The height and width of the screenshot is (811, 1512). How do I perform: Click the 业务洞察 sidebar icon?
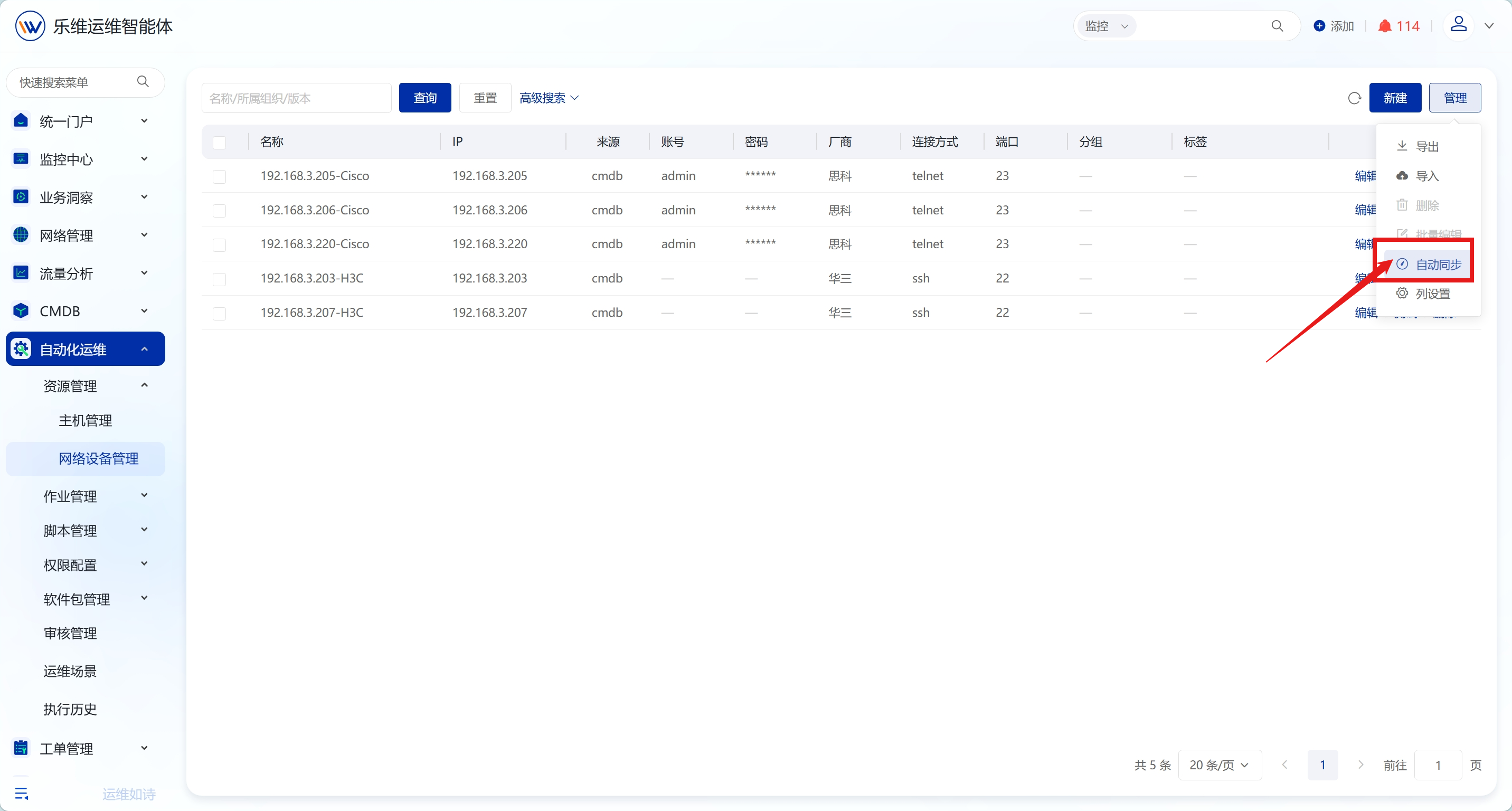click(x=21, y=197)
